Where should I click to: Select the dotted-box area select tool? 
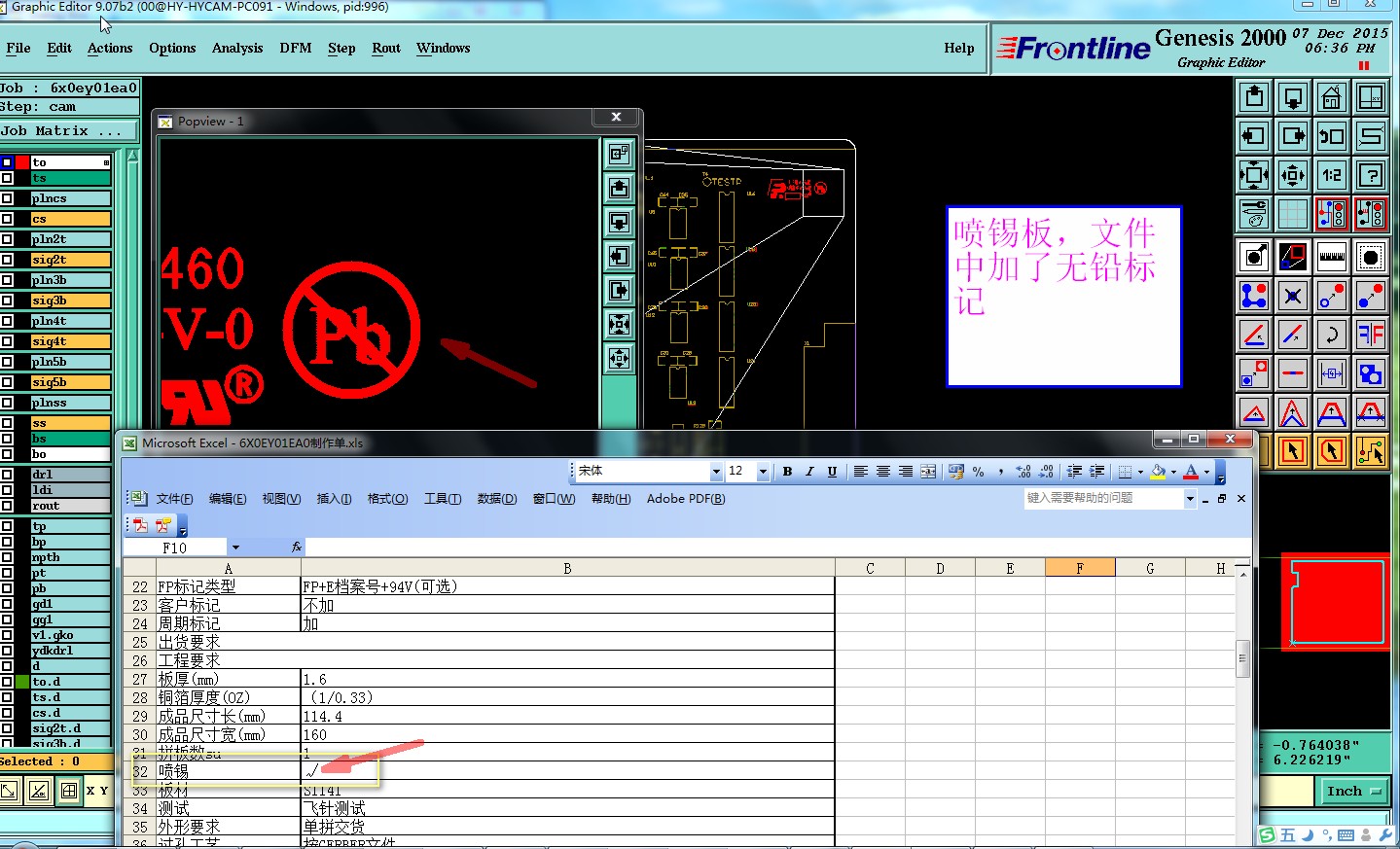(x=1371, y=257)
